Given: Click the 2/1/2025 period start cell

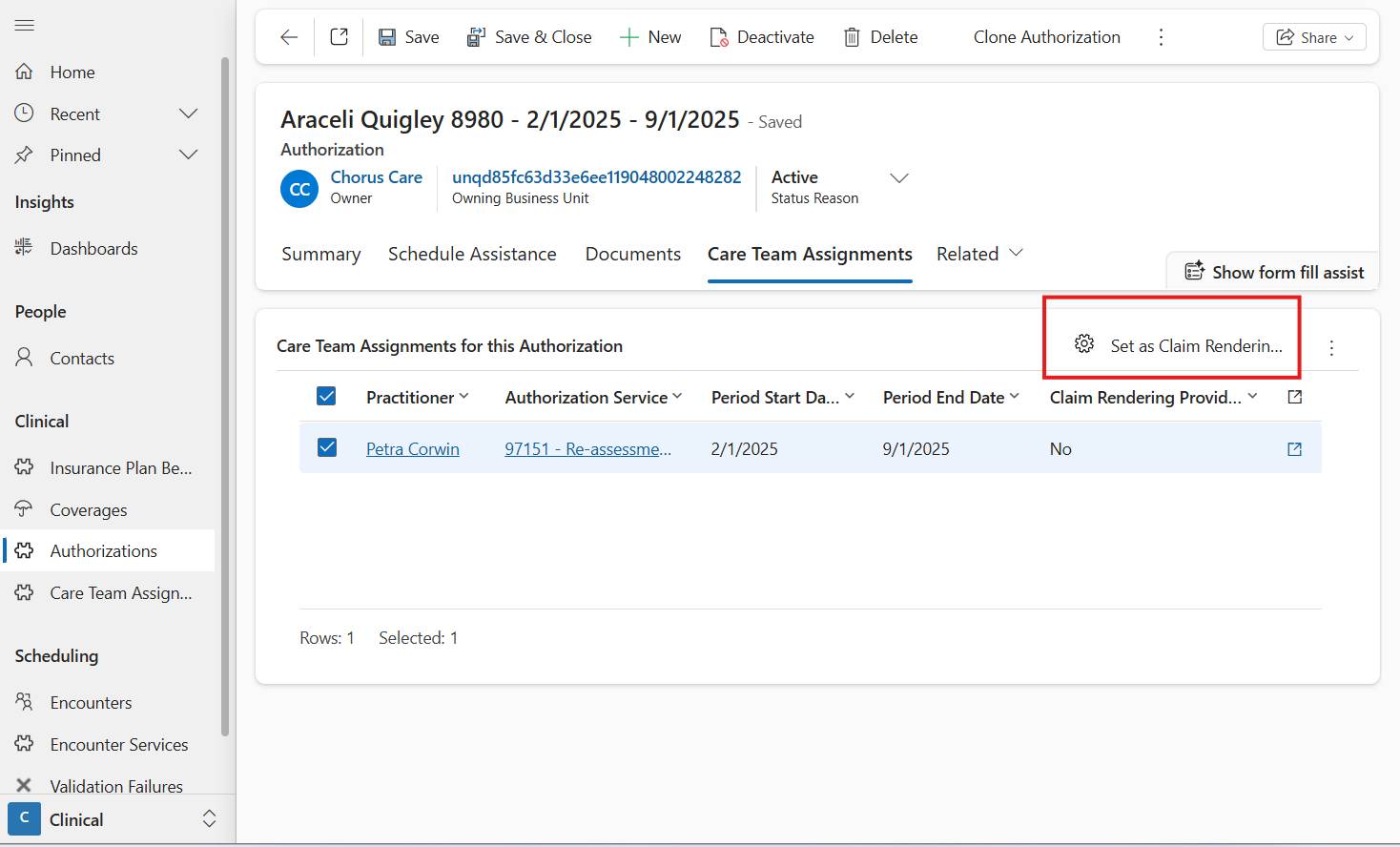Looking at the screenshot, I should click(745, 449).
